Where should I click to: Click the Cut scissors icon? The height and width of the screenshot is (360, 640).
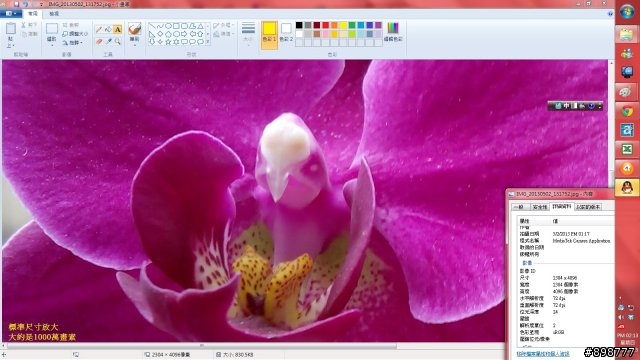(x=24, y=25)
